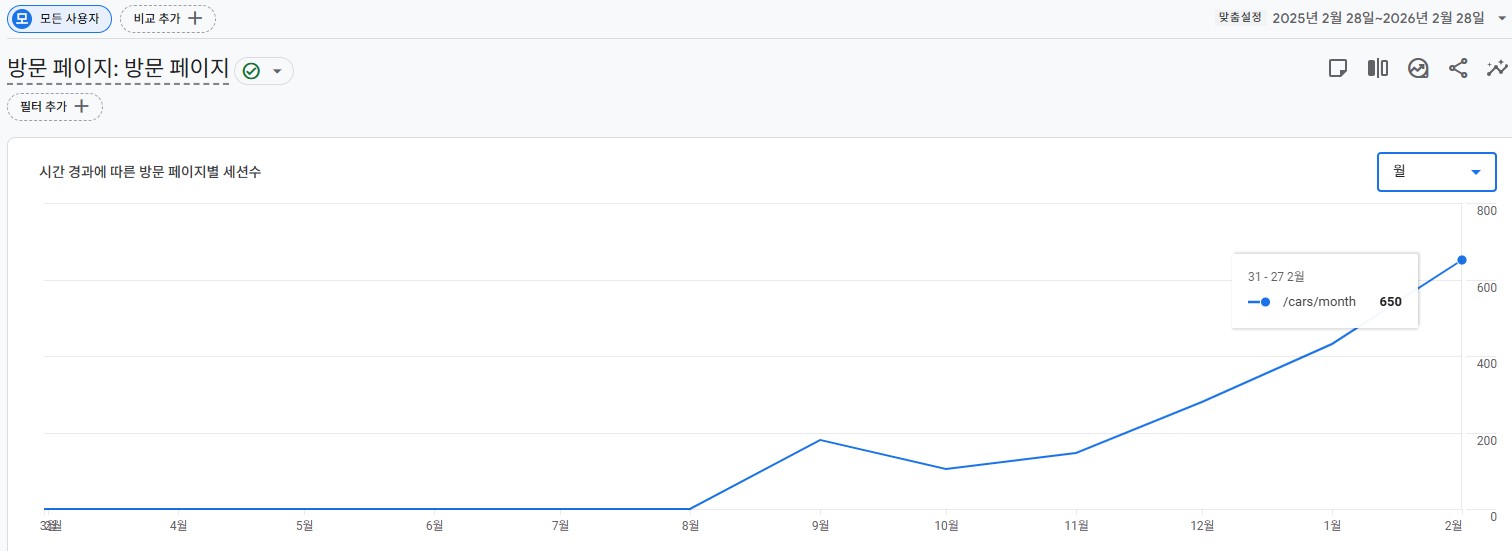
Task: Add a filter with 필터 추가
Action: (x=55, y=106)
